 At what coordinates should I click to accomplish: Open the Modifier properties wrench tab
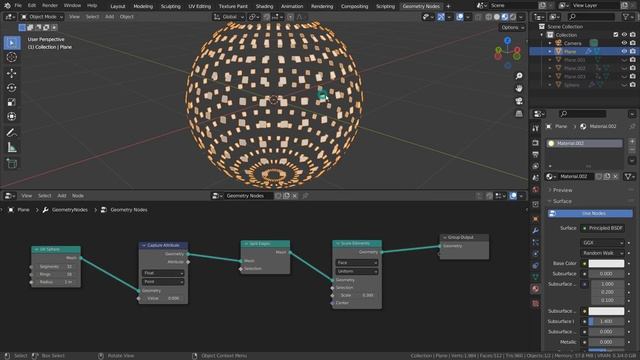(x=535, y=231)
